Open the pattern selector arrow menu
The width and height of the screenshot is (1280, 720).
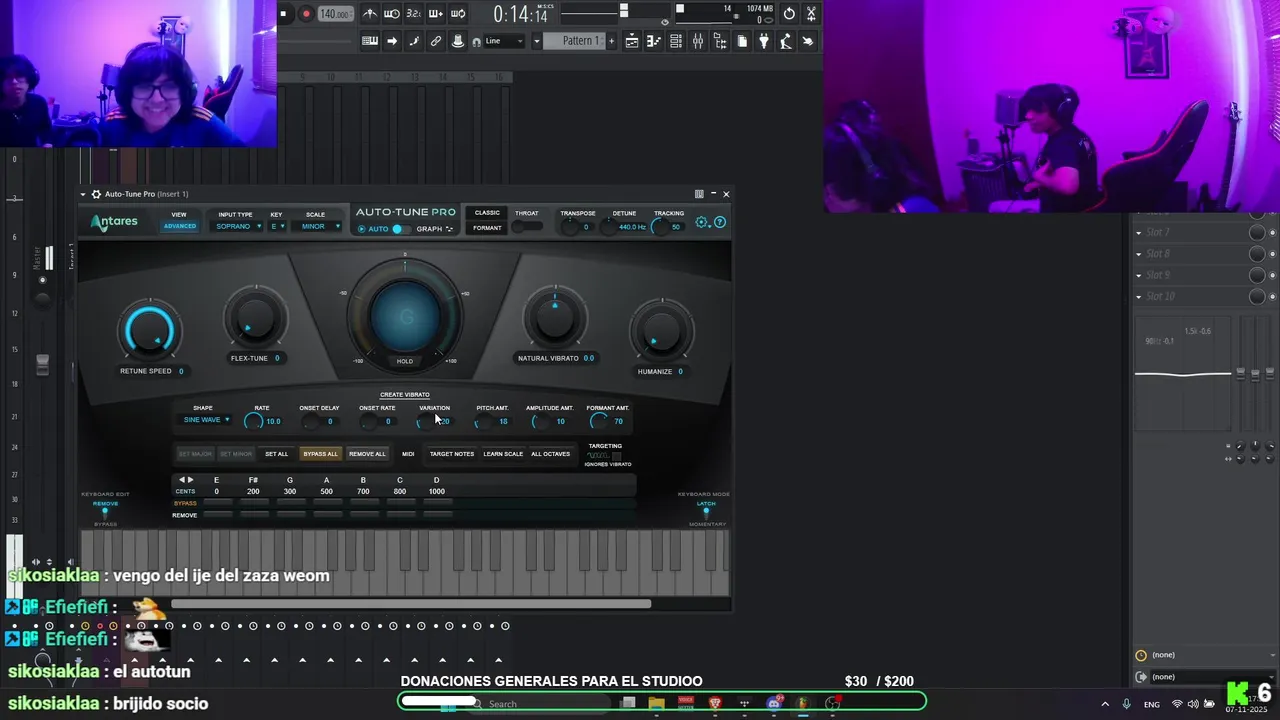537,41
